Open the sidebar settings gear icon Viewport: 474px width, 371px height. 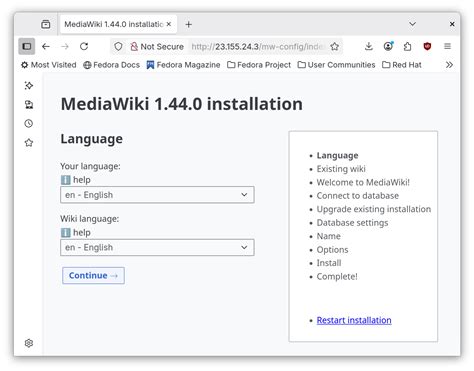coord(29,343)
